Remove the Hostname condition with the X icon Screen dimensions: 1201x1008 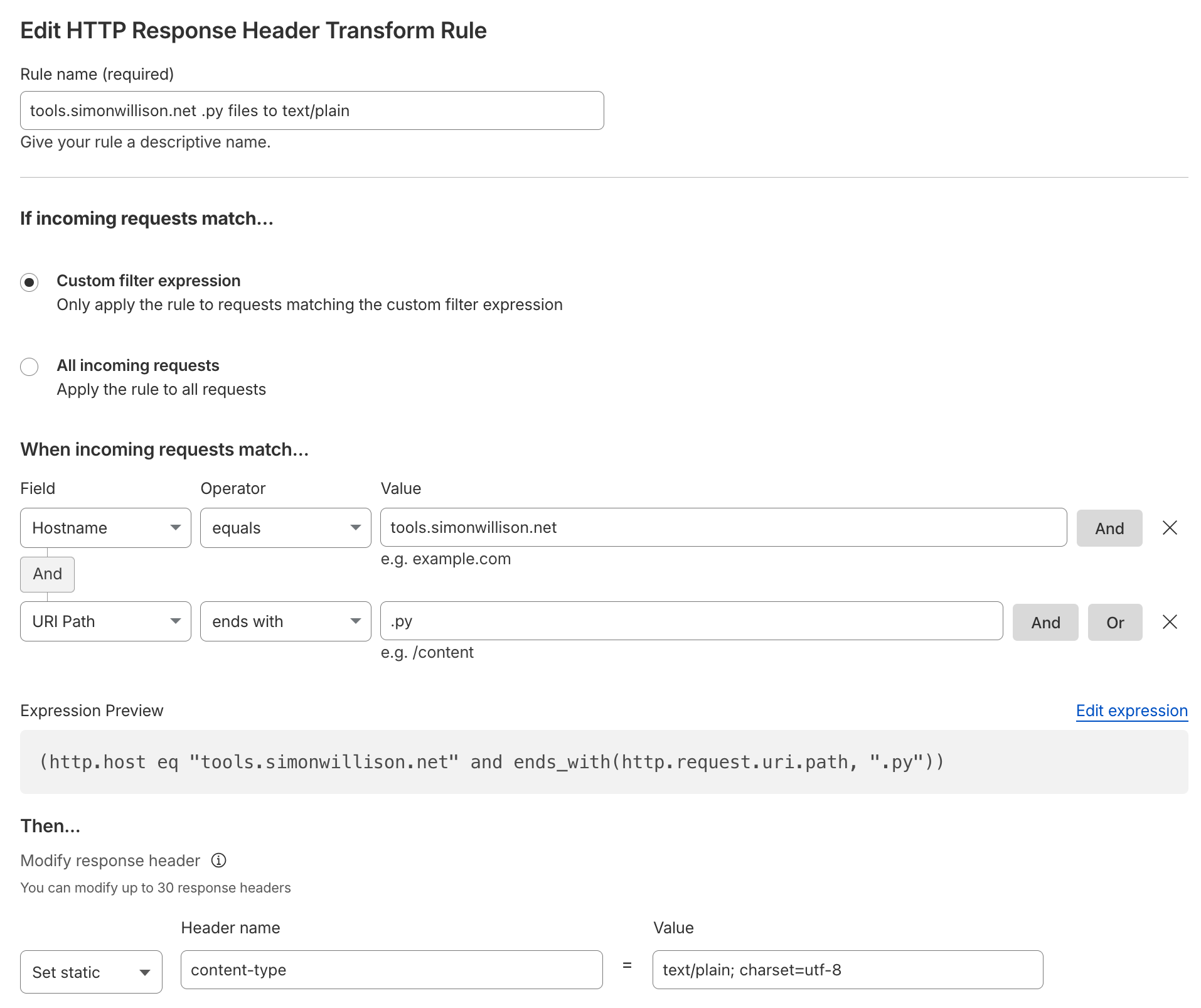tap(1170, 528)
